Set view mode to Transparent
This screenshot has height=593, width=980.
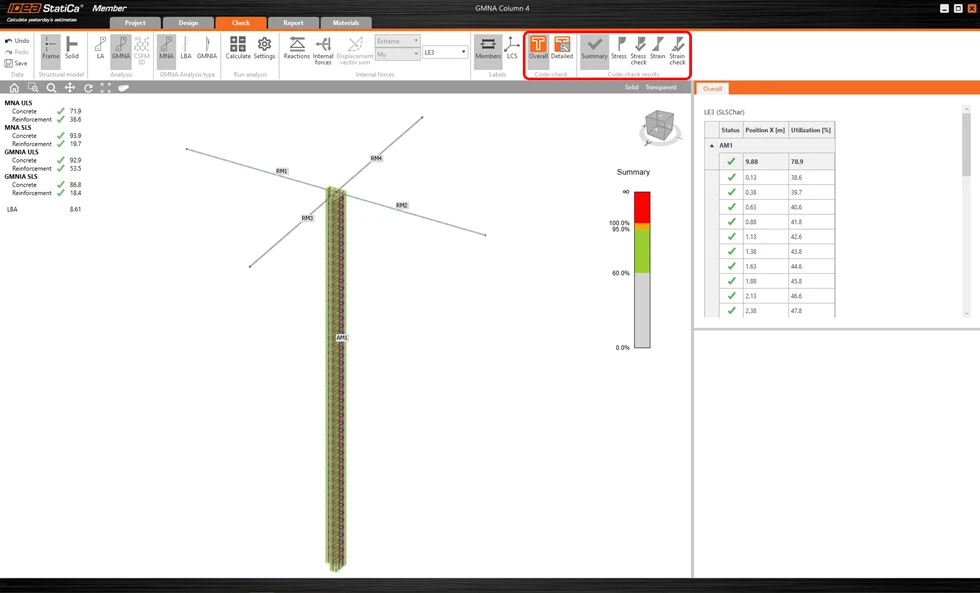(661, 87)
